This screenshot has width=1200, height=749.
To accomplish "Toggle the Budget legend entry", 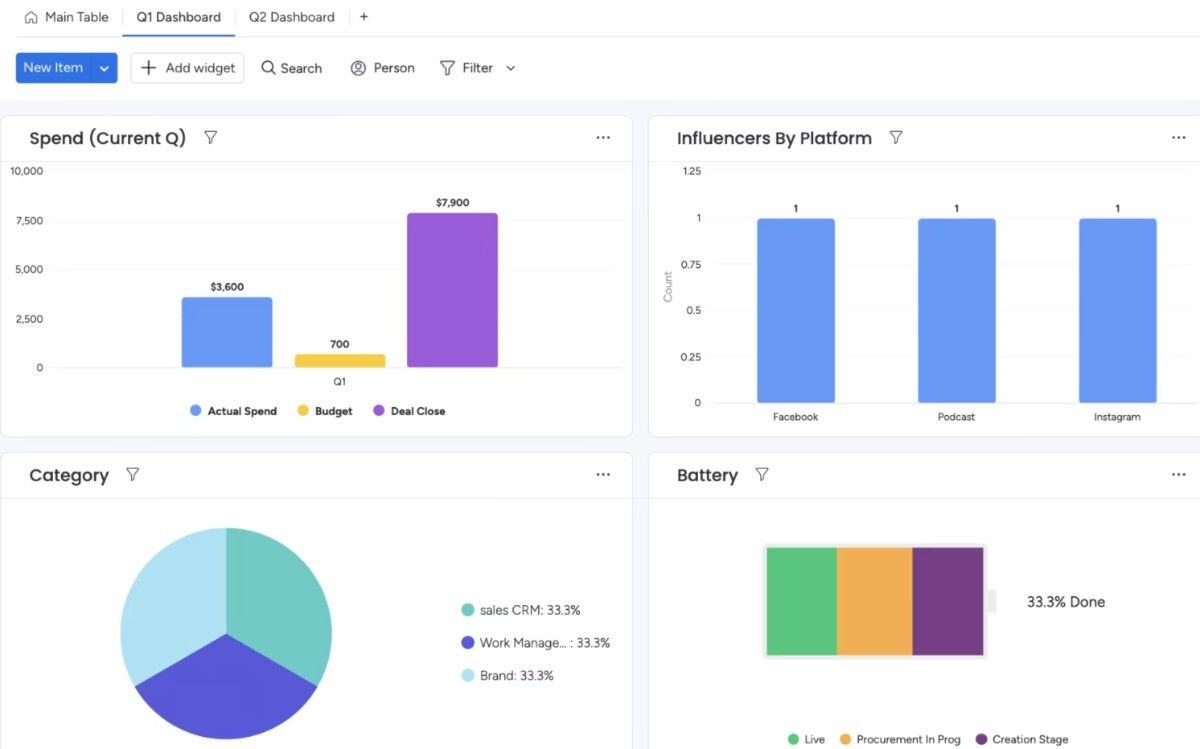I will [324, 410].
